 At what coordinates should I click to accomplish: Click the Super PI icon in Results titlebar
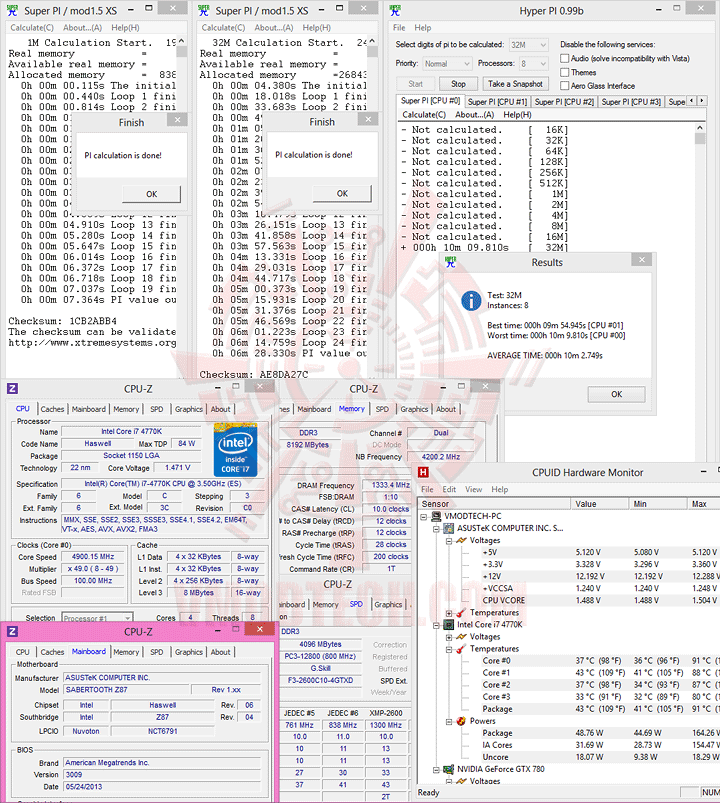pyautogui.click(x=451, y=262)
